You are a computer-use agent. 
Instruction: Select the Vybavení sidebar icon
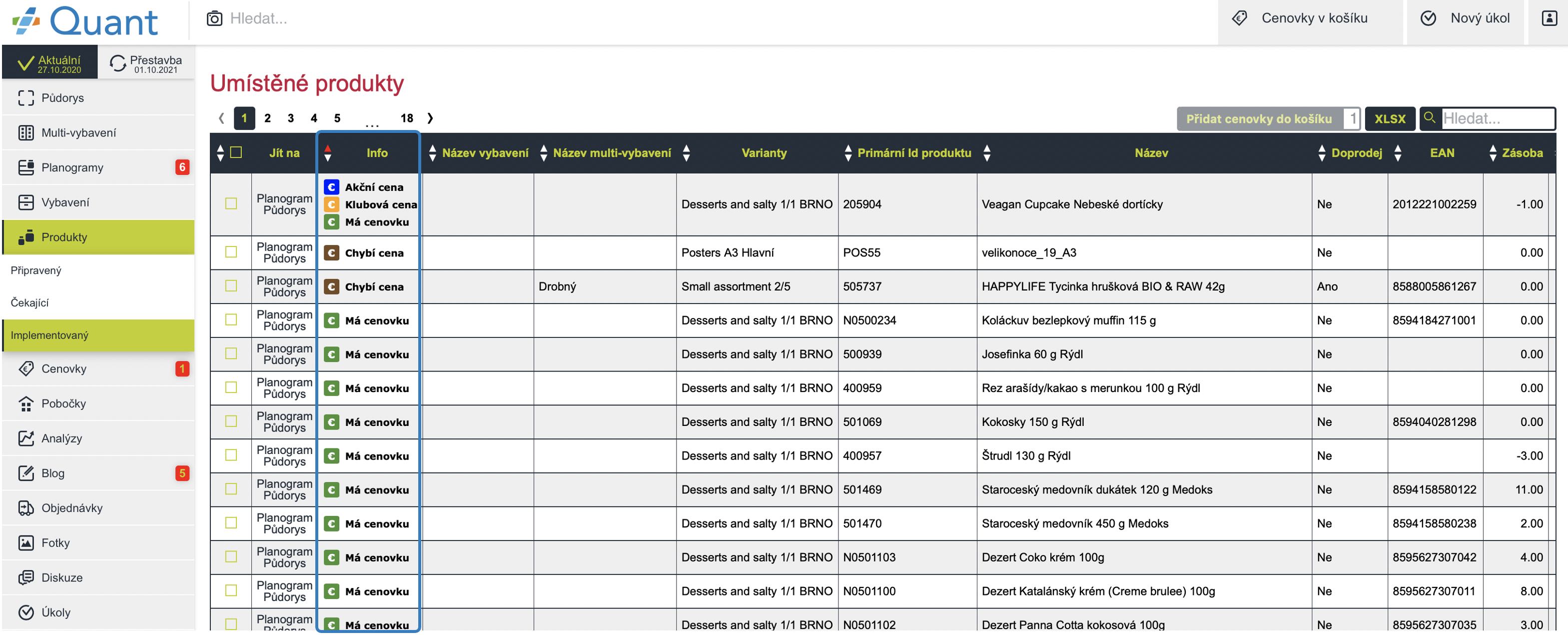[x=25, y=202]
